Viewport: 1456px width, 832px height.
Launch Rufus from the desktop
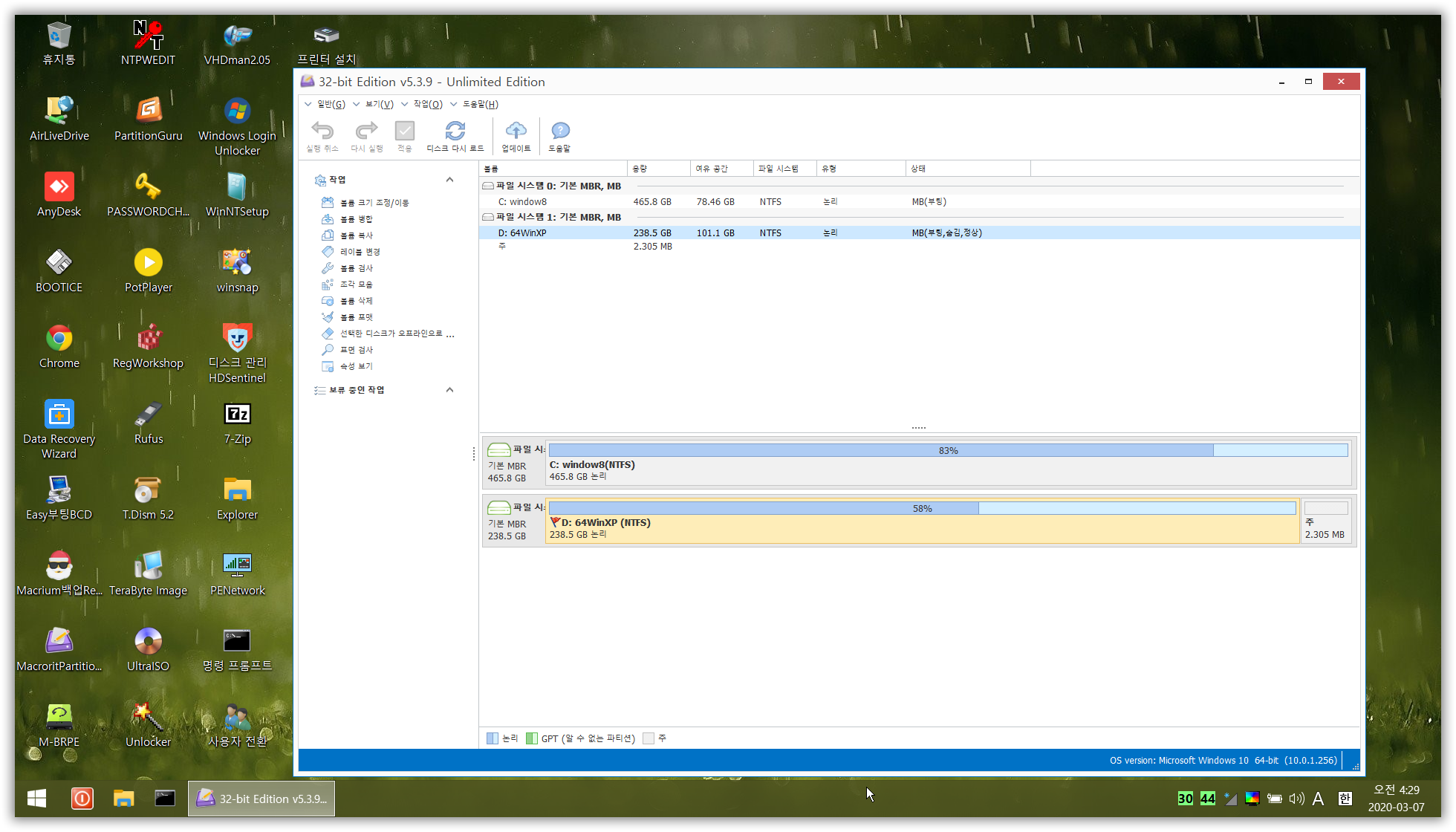[x=149, y=422]
